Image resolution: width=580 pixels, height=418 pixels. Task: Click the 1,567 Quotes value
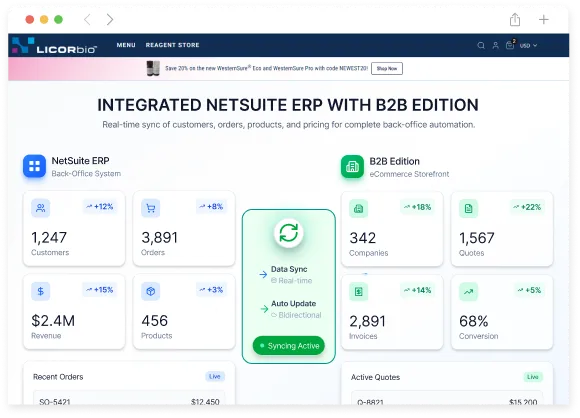tap(477, 238)
